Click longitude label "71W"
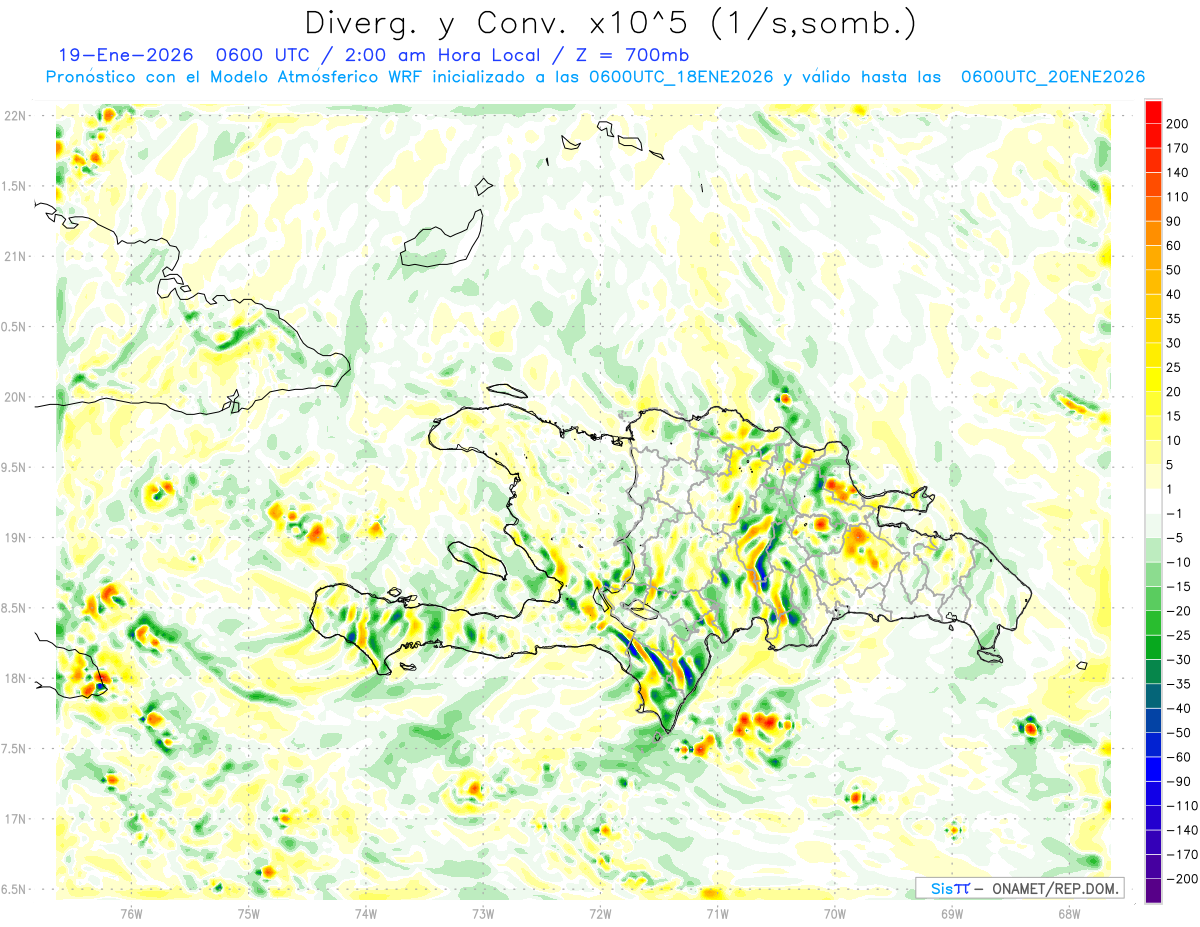The height and width of the screenshot is (927, 1200). pos(717,913)
